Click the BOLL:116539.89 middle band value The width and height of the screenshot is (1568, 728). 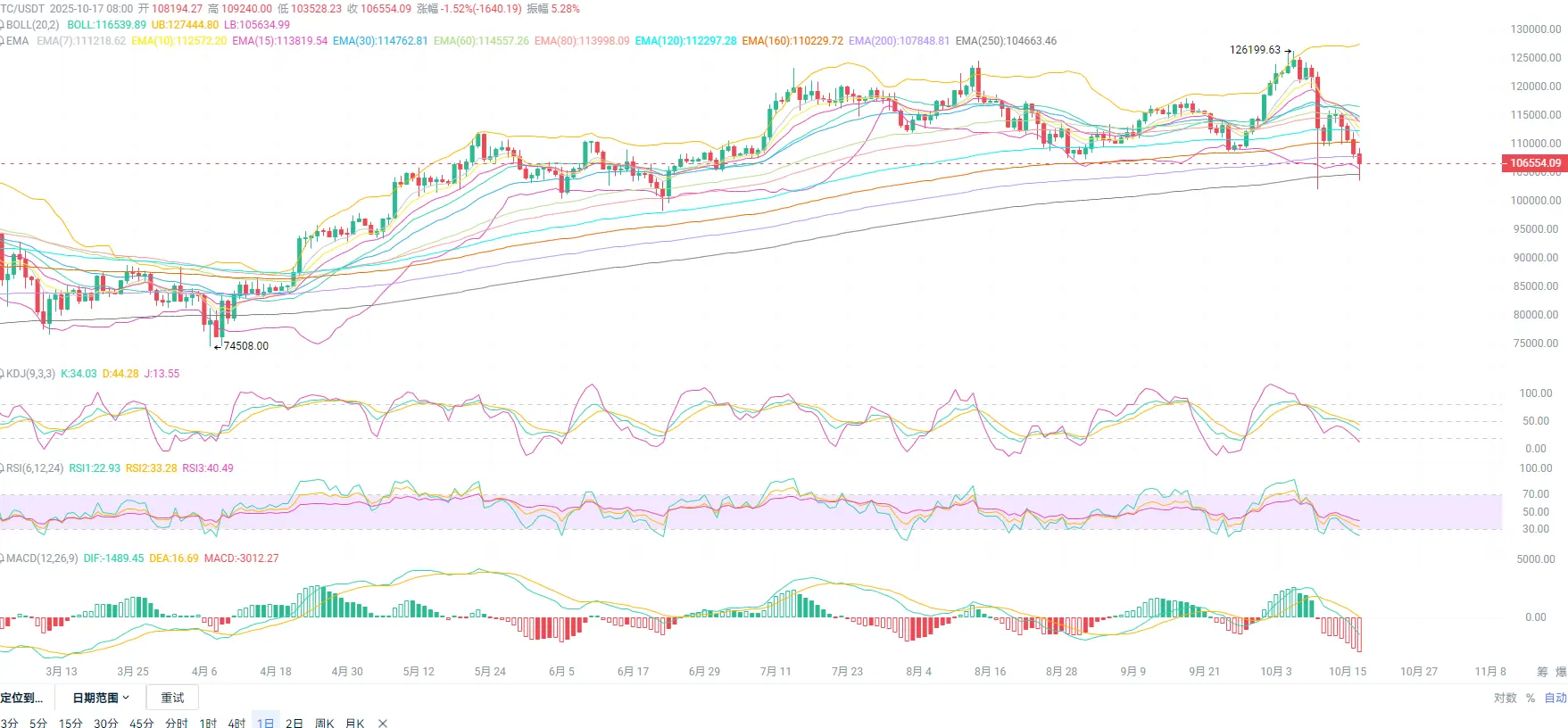106,25
